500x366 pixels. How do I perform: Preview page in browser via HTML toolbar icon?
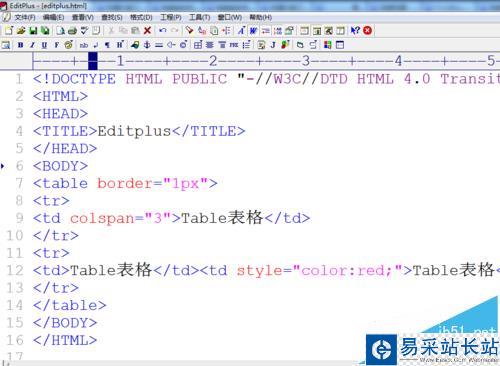(6, 45)
